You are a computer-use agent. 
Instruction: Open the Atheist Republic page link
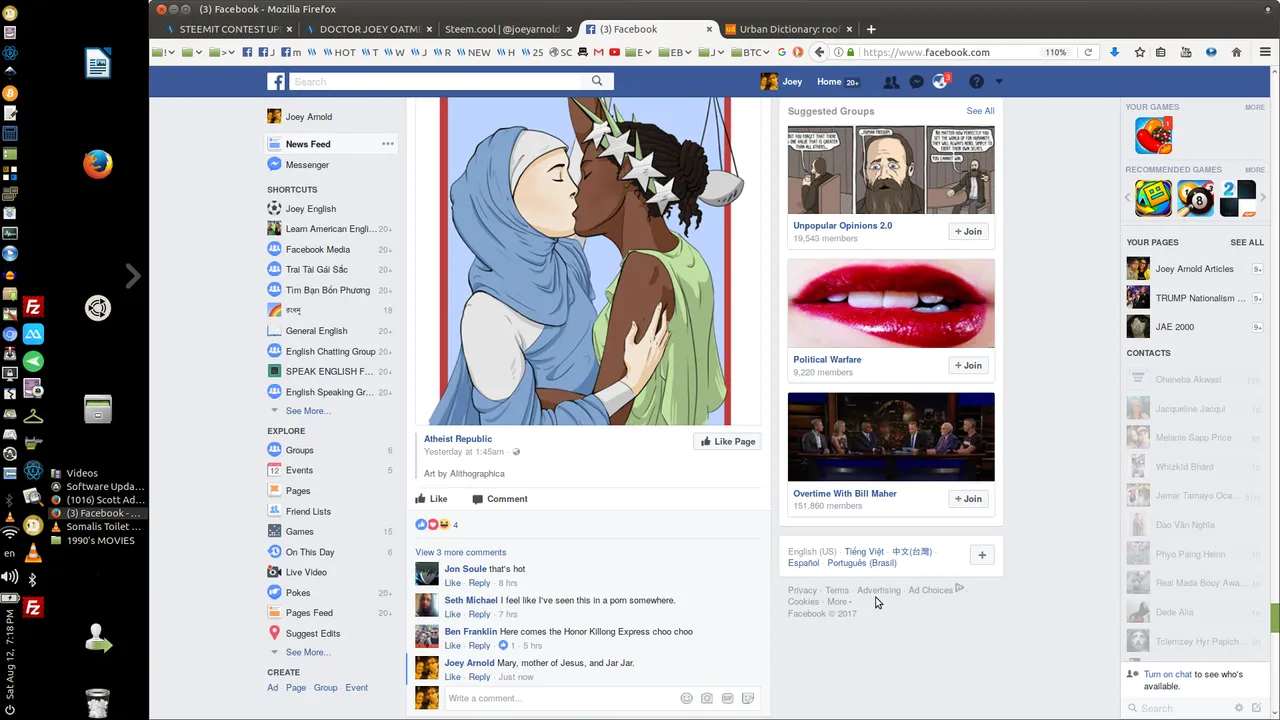tap(457, 439)
